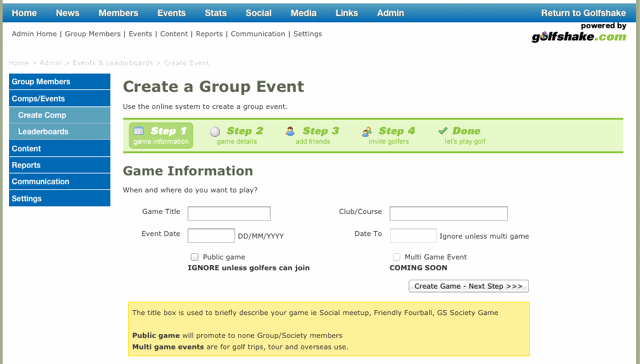Enable the Public game checkbox
The image size is (640, 364).
(194, 257)
